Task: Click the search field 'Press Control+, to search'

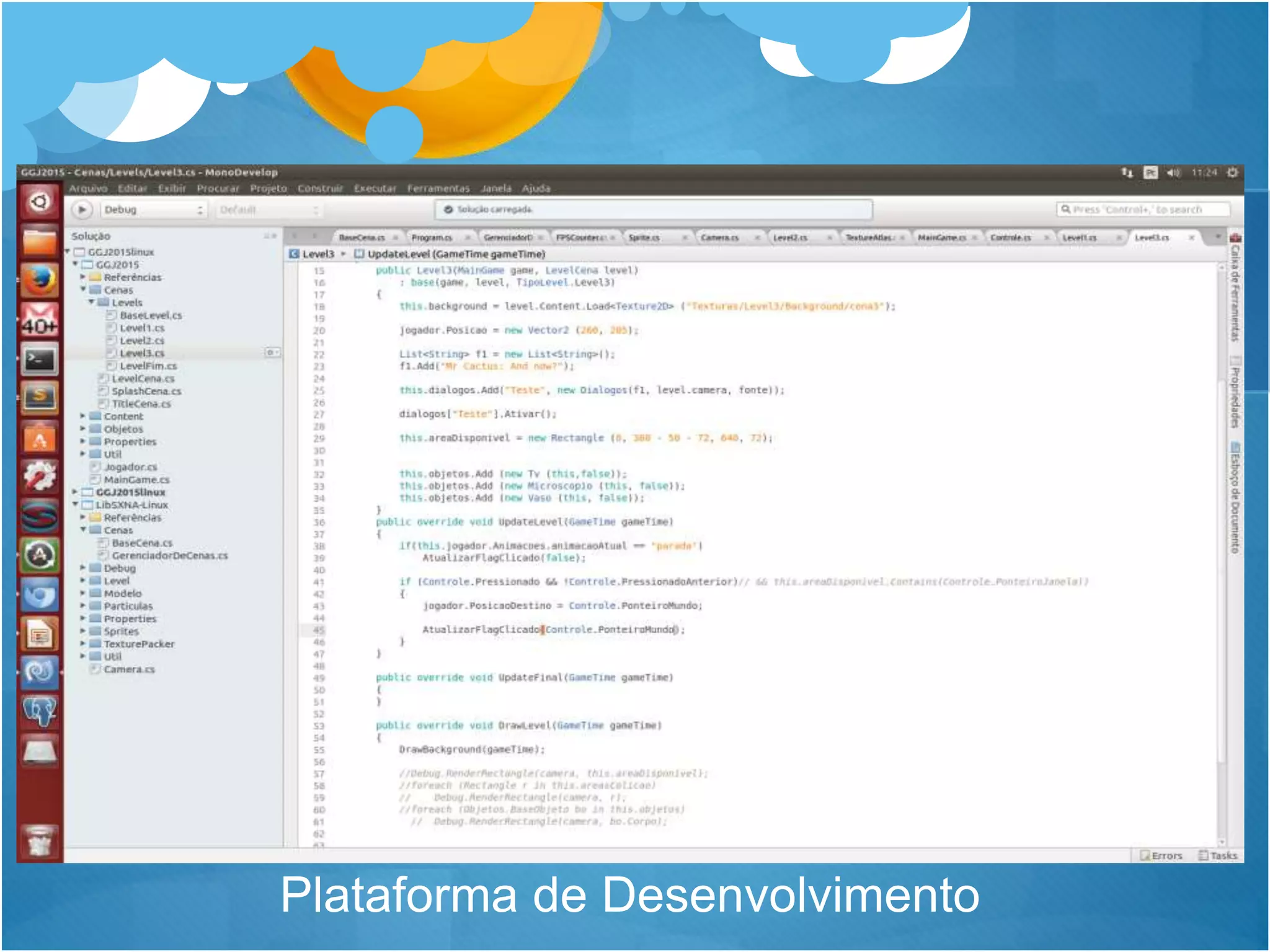Action: [1143, 209]
